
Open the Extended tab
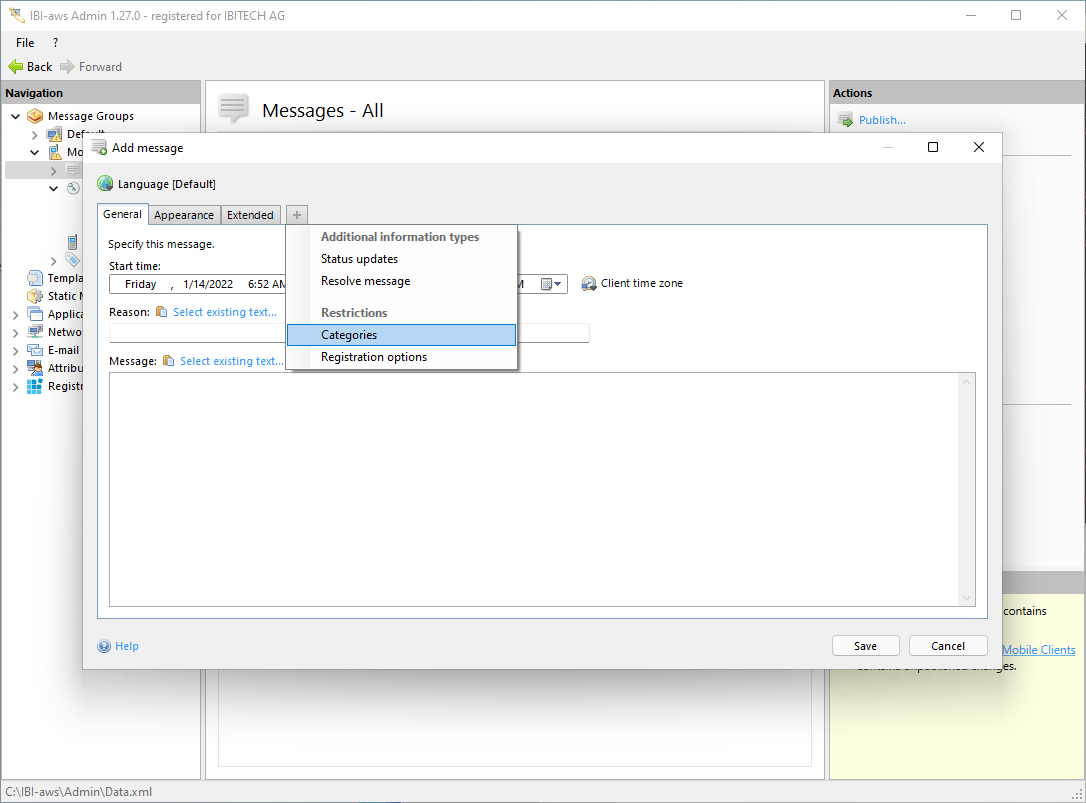click(x=250, y=215)
